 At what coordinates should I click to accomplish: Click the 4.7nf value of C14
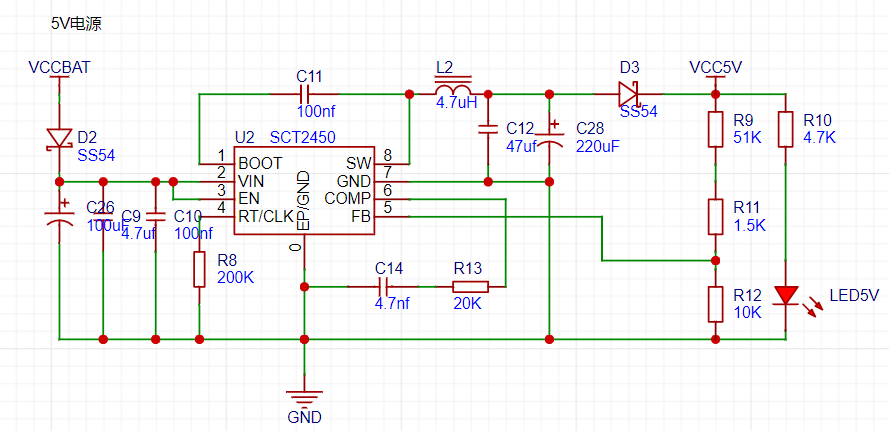click(392, 303)
